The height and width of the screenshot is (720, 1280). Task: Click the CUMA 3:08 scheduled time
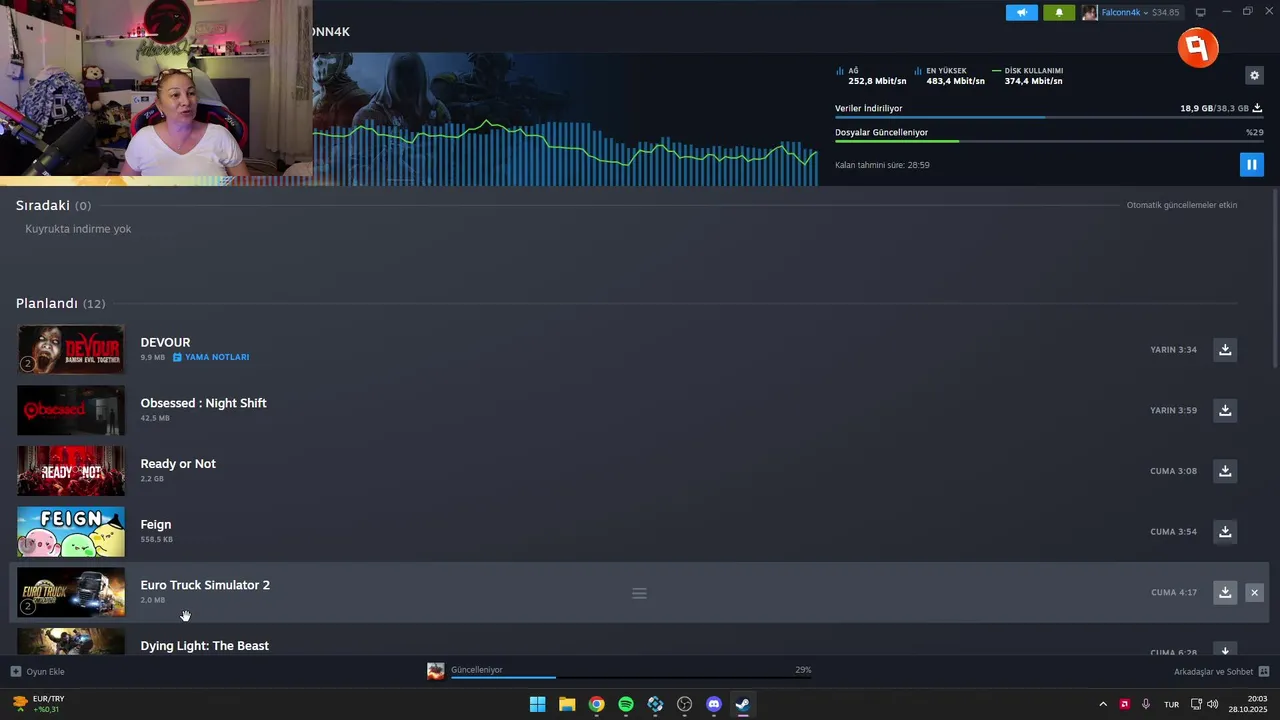click(1173, 471)
